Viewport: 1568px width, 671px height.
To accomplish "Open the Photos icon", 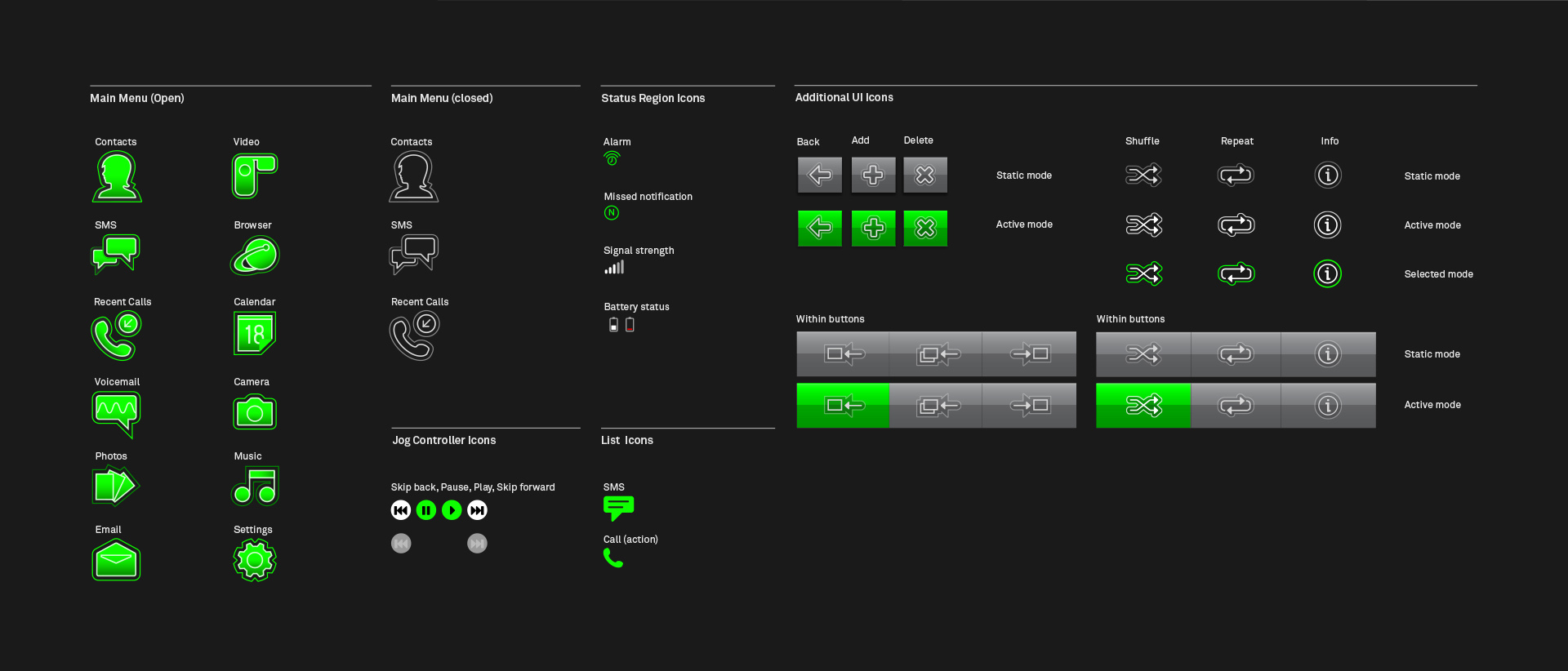I will 115,487.
